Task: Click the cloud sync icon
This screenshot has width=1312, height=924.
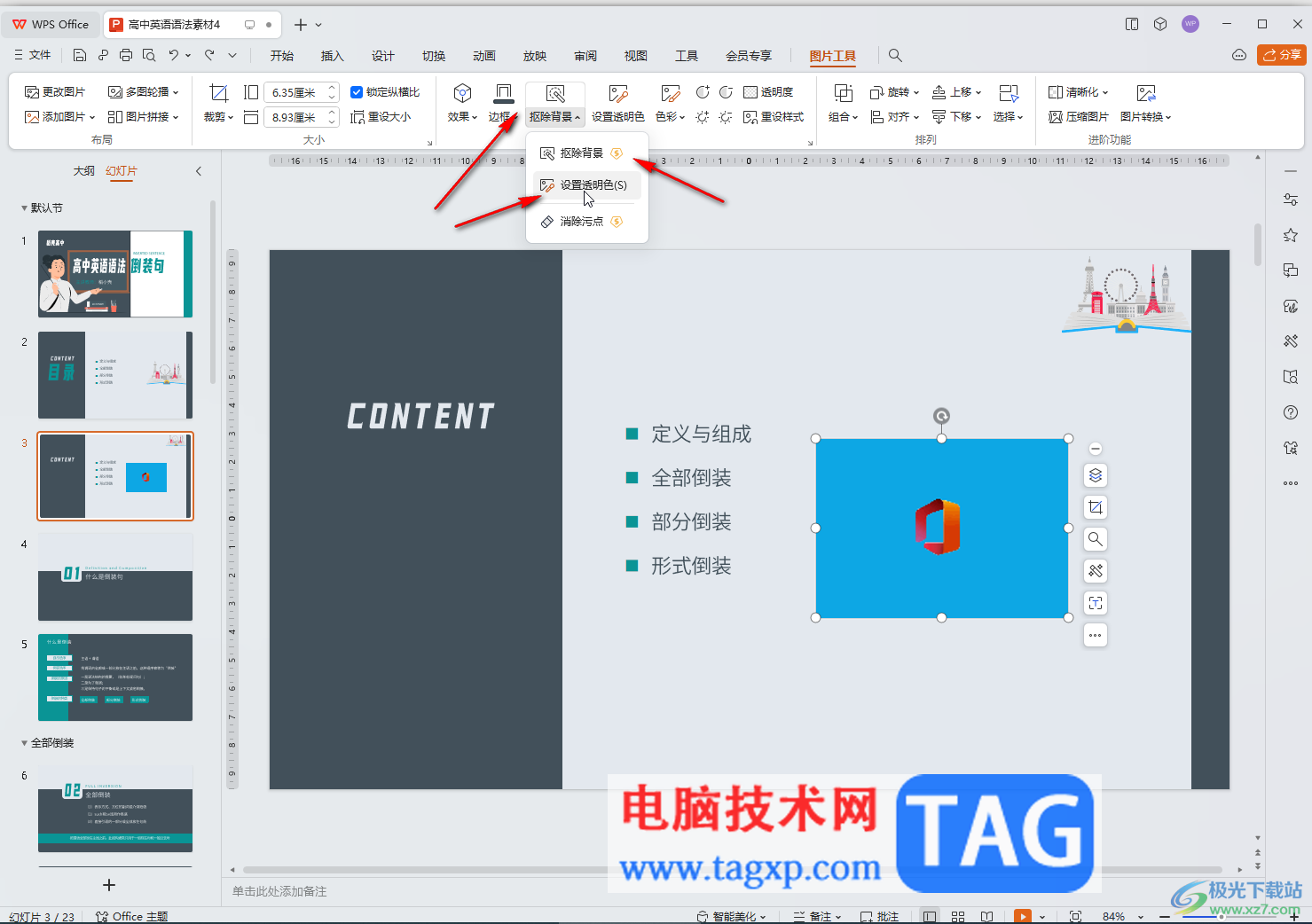Action: (1239, 55)
